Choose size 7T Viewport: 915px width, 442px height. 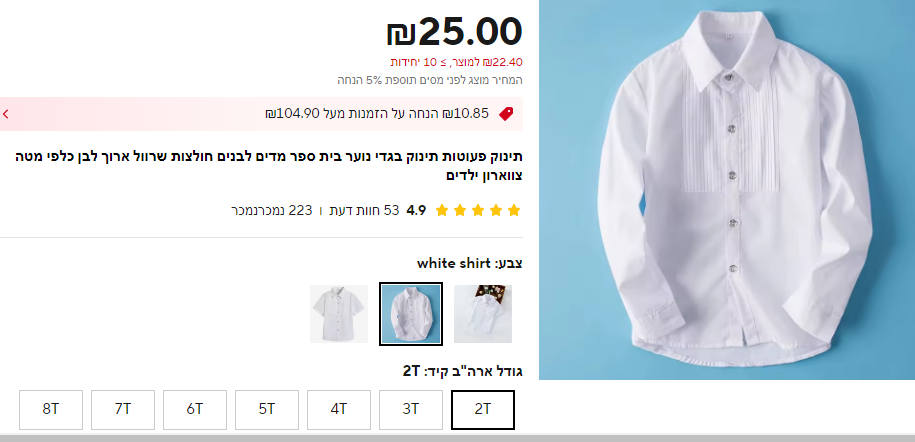(x=123, y=410)
